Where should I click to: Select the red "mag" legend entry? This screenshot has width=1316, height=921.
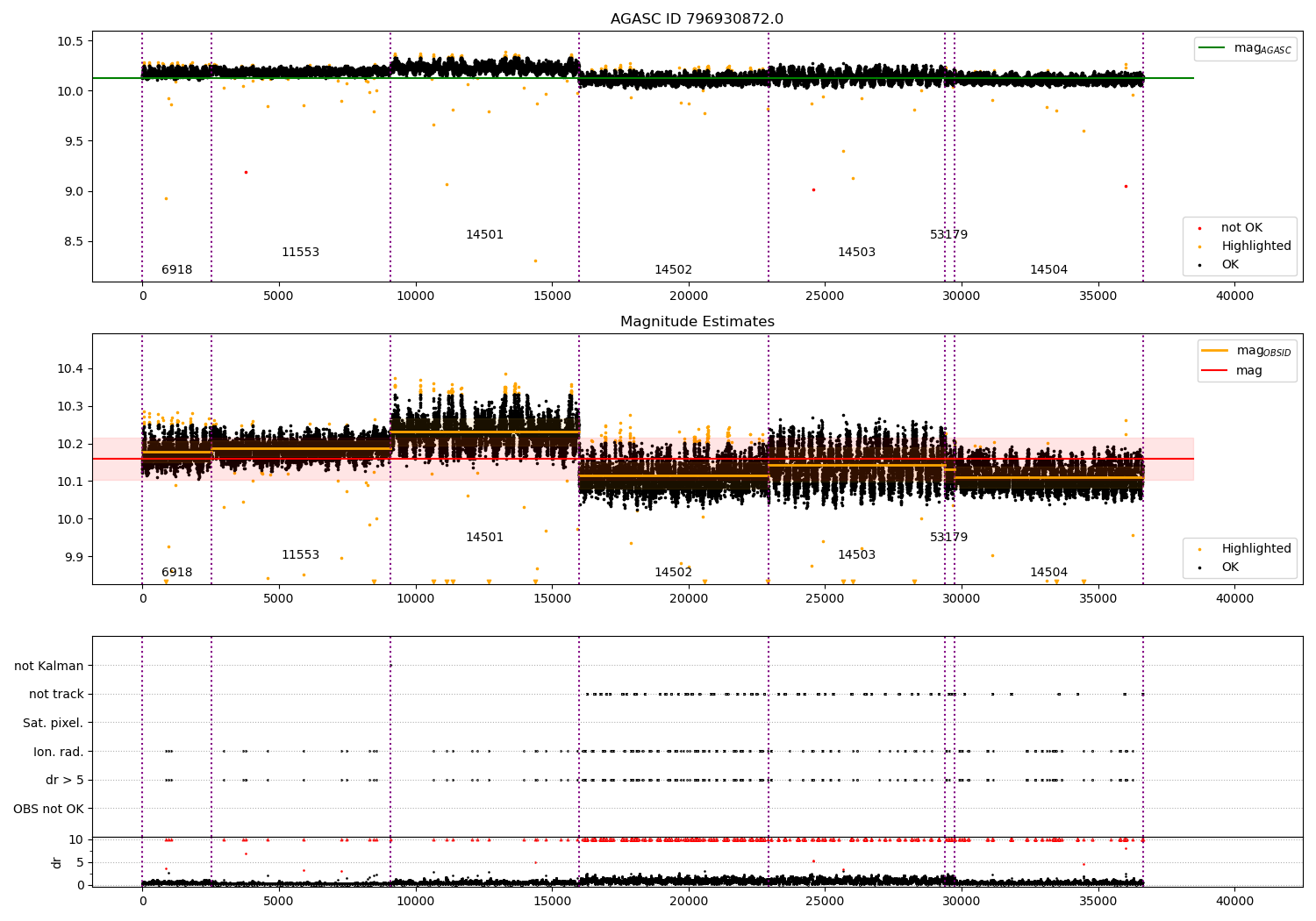(1232, 371)
